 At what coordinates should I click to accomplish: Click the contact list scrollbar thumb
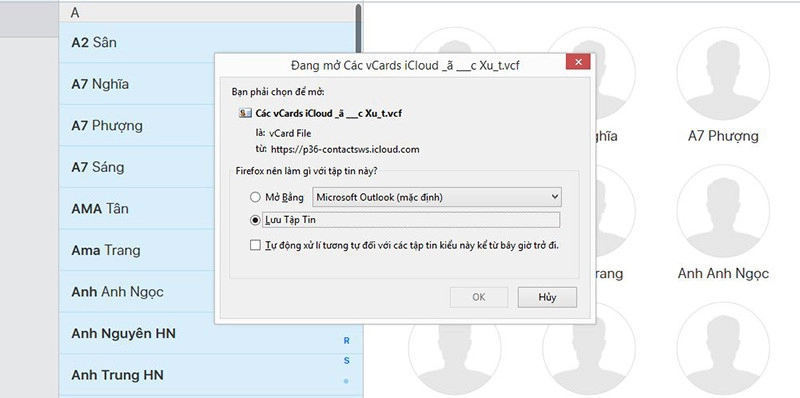[x=359, y=29]
